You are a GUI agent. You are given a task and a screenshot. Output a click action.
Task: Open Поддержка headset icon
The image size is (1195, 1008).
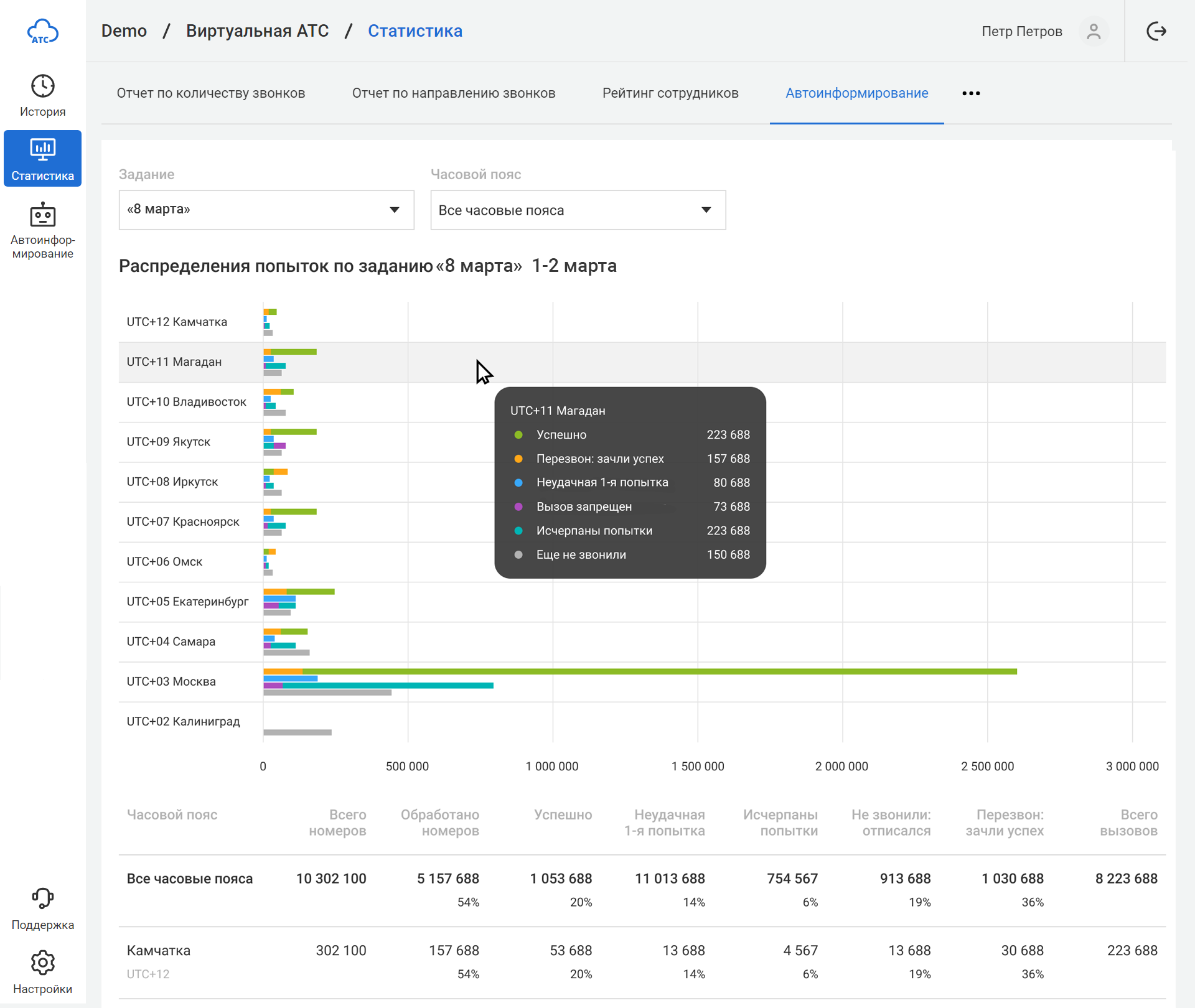[42, 898]
